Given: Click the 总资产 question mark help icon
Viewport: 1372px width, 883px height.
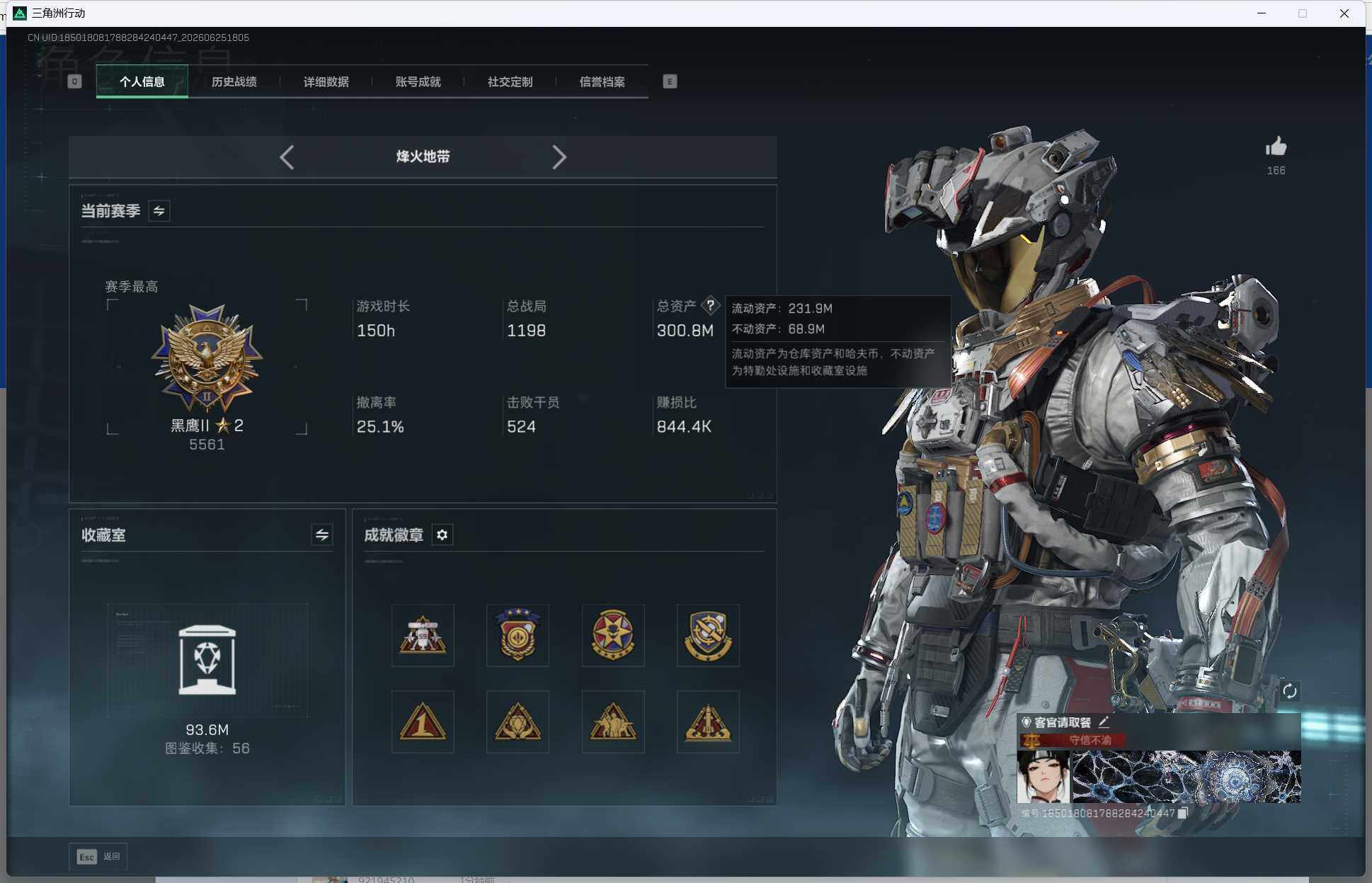Looking at the screenshot, I should tap(710, 306).
